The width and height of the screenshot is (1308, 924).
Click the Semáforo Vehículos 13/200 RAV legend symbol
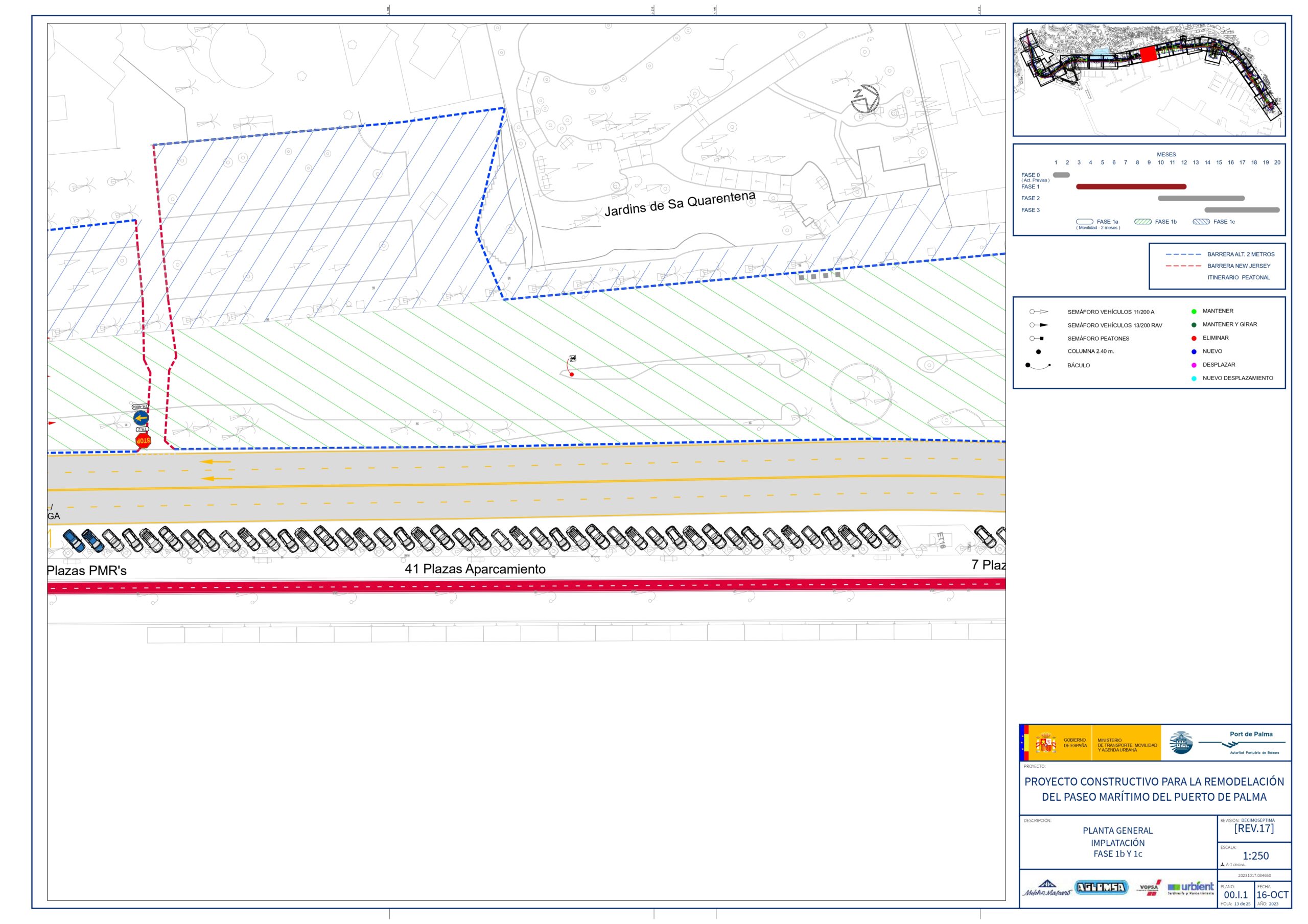(x=1039, y=325)
